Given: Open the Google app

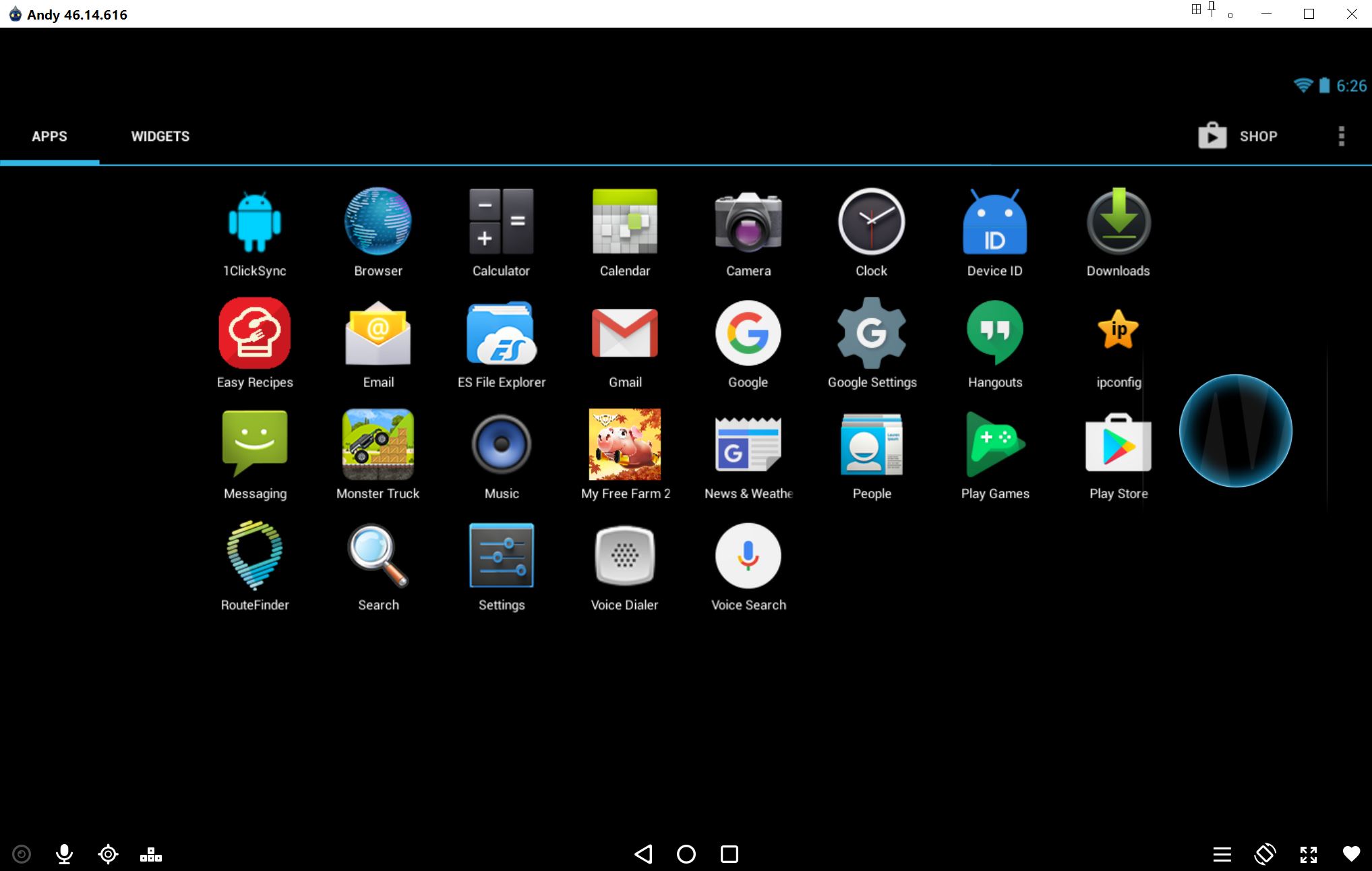Looking at the screenshot, I should tap(748, 344).
